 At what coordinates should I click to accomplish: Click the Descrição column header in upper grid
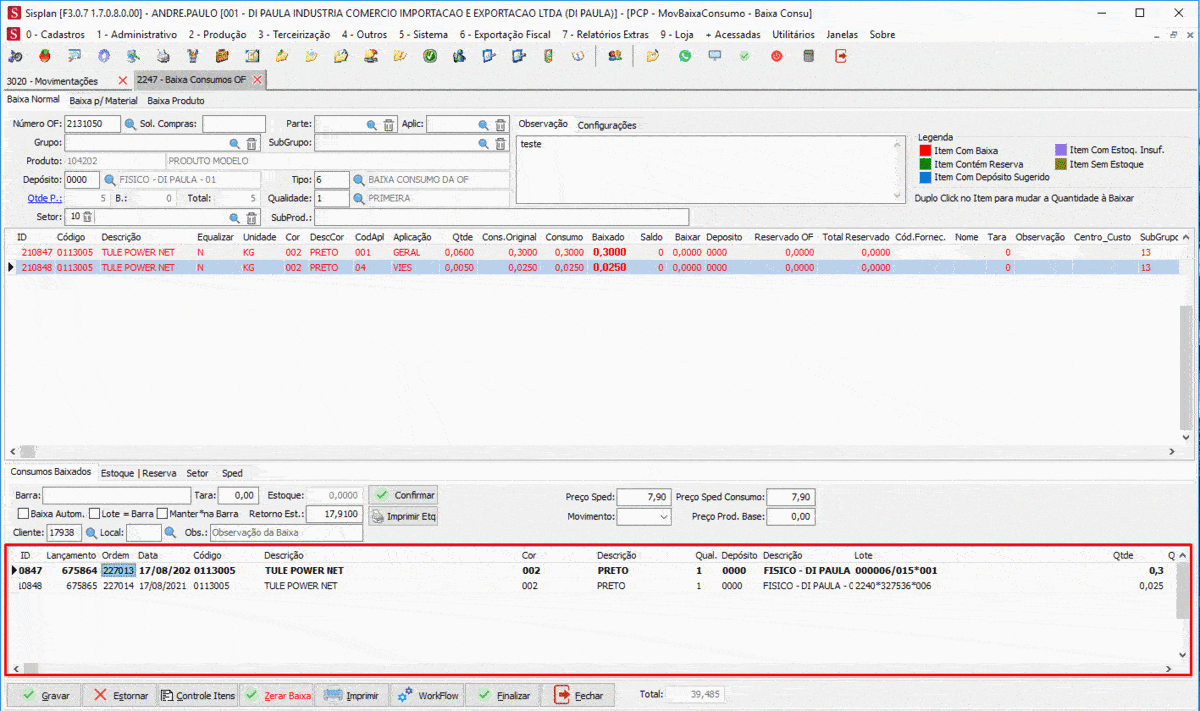121,237
